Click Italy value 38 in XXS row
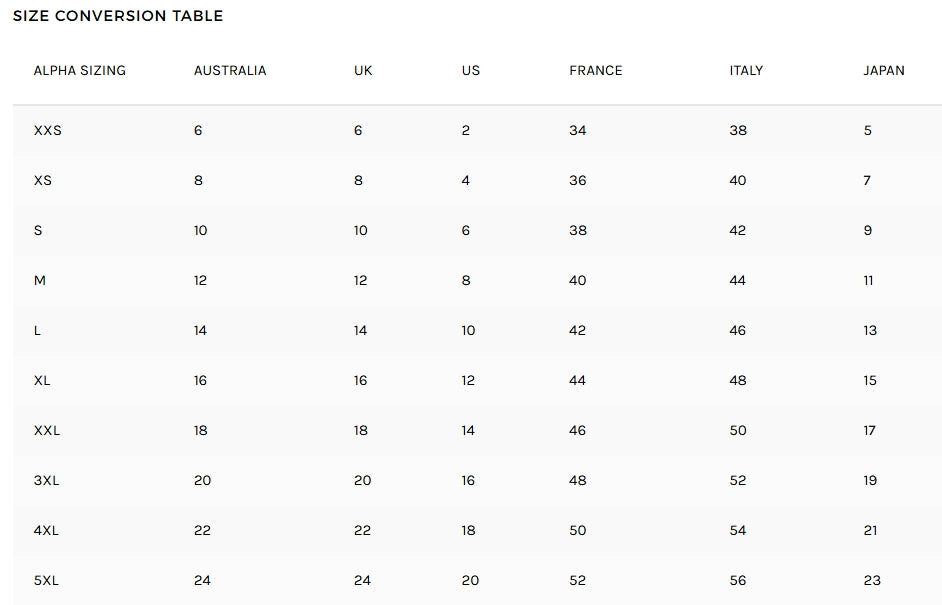This screenshot has height=605, width=942. coord(738,131)
